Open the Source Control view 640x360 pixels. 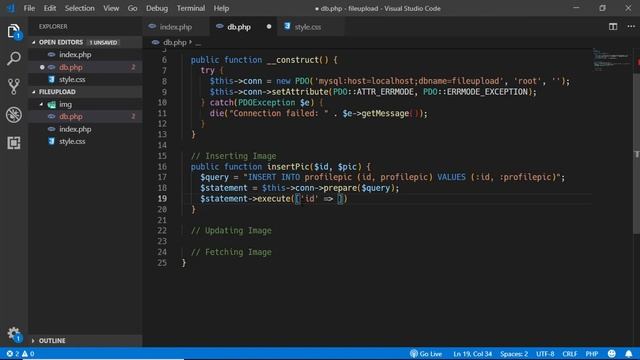click(x=13, y=87)
